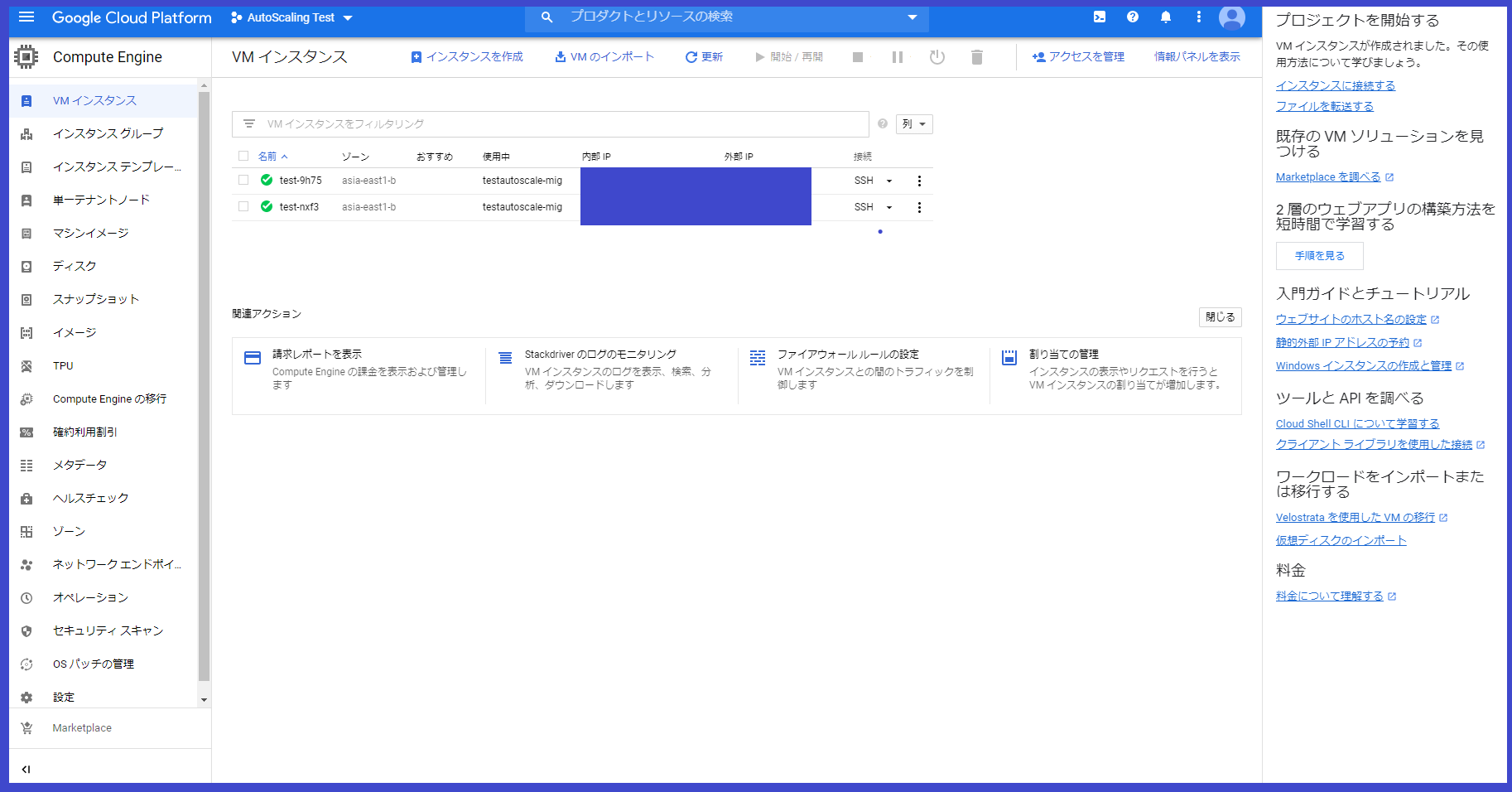Select the checkbox for test-9h75
Viewport: 1512px width, 792px height.
click(x=243, y=180)
